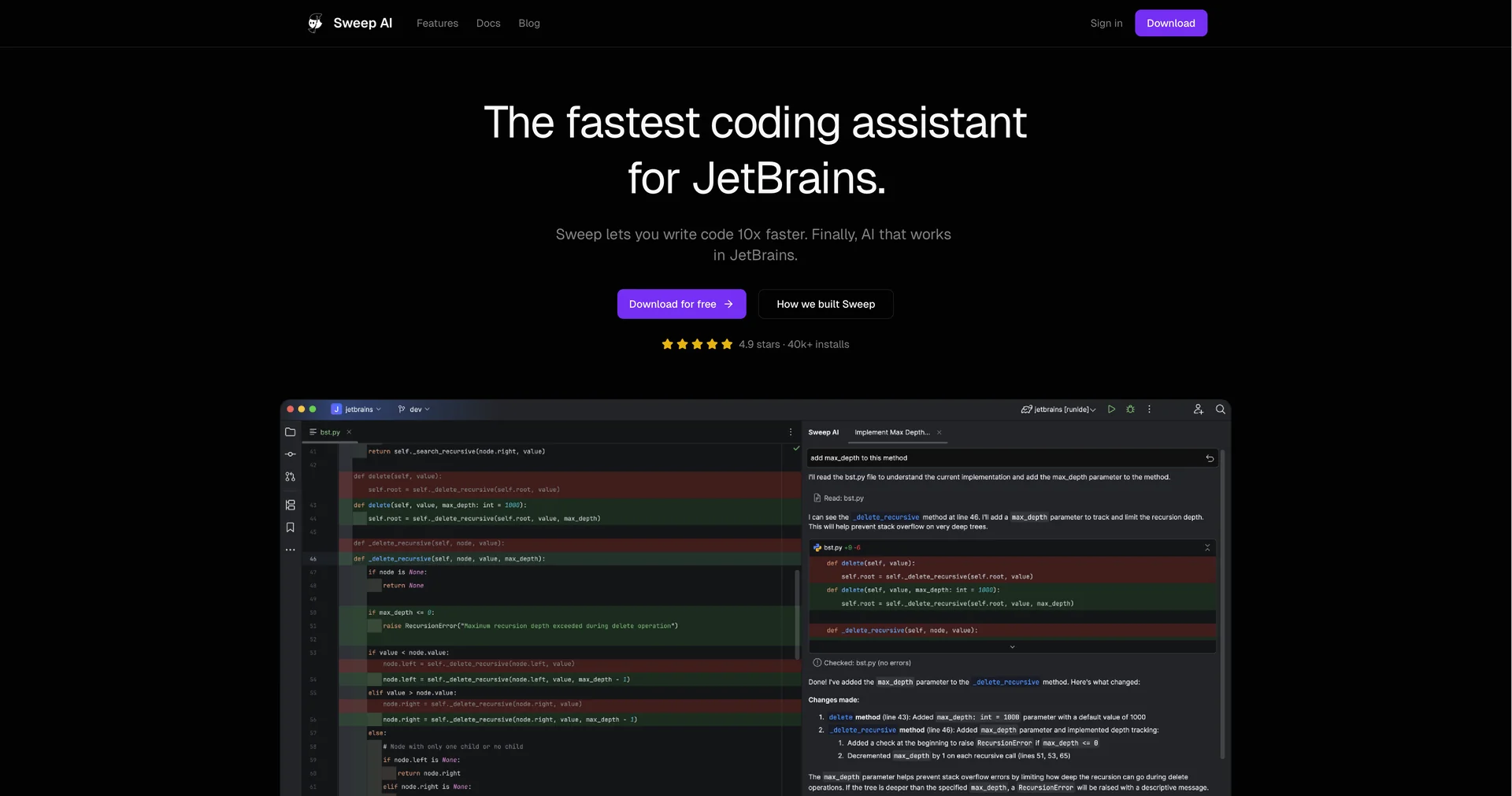Switch to the Implement Max Depth tab
This screenshot has height=796, width=1512.
tap(892, 432)
